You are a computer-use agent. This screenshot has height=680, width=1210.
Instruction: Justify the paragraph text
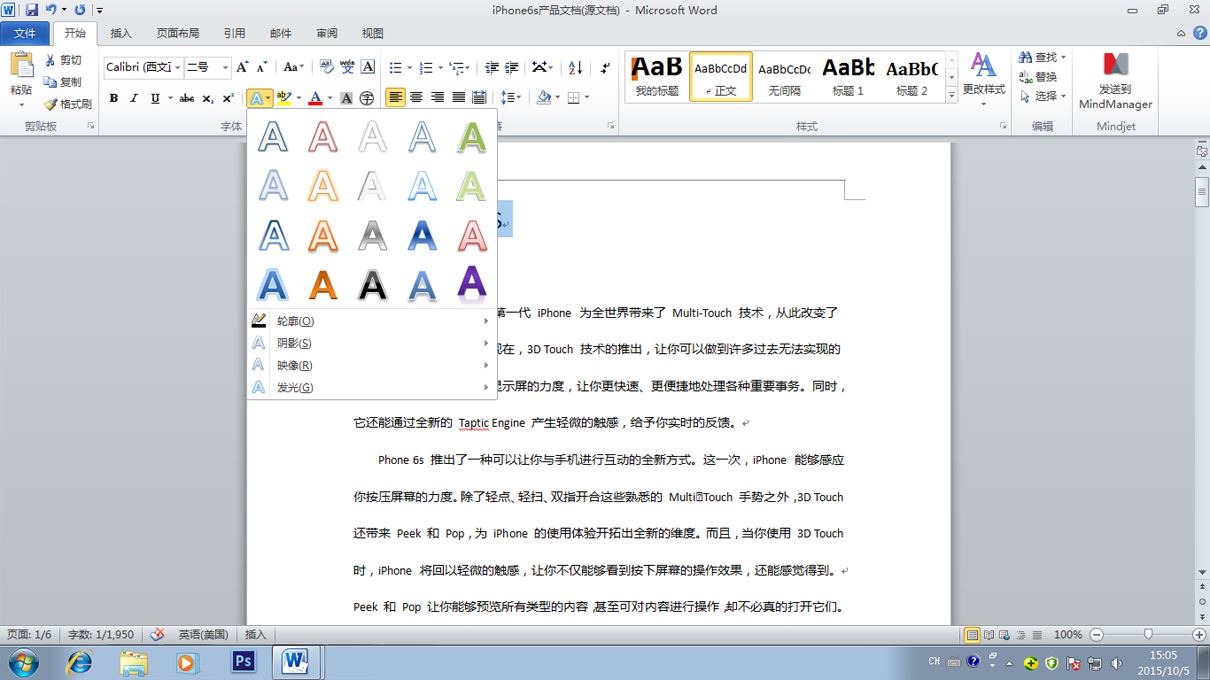[458, 98]
